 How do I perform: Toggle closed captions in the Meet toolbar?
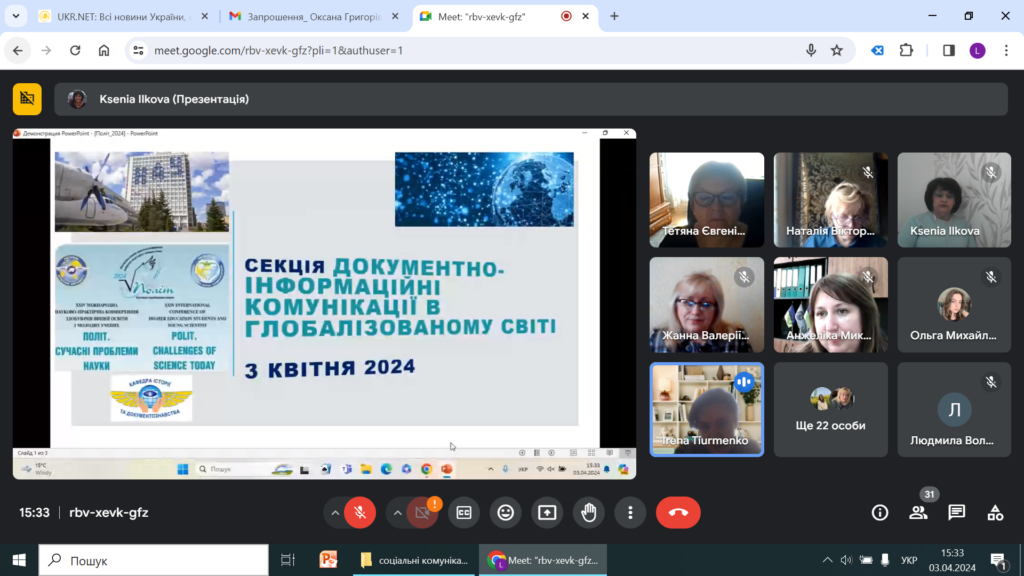point(463,513)
